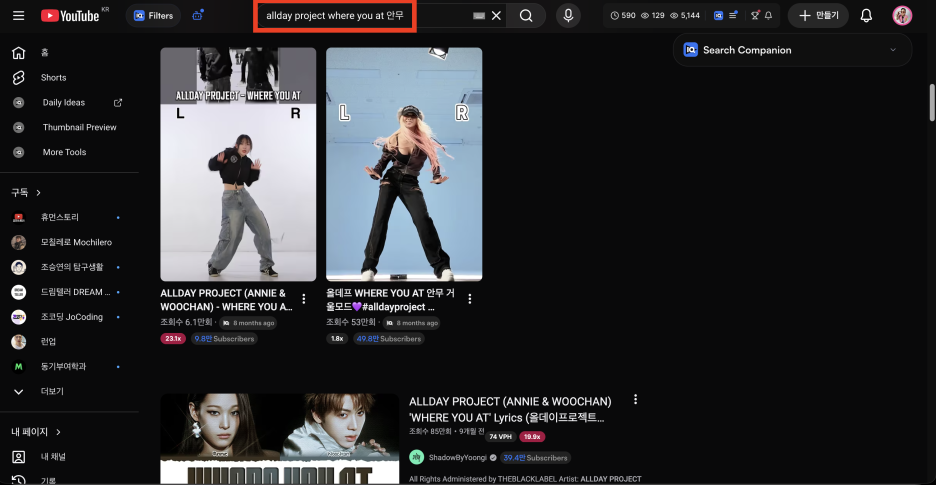936x485 pixels.
Task: Click the 1.8x outlier badge
Action: [337, 339]
